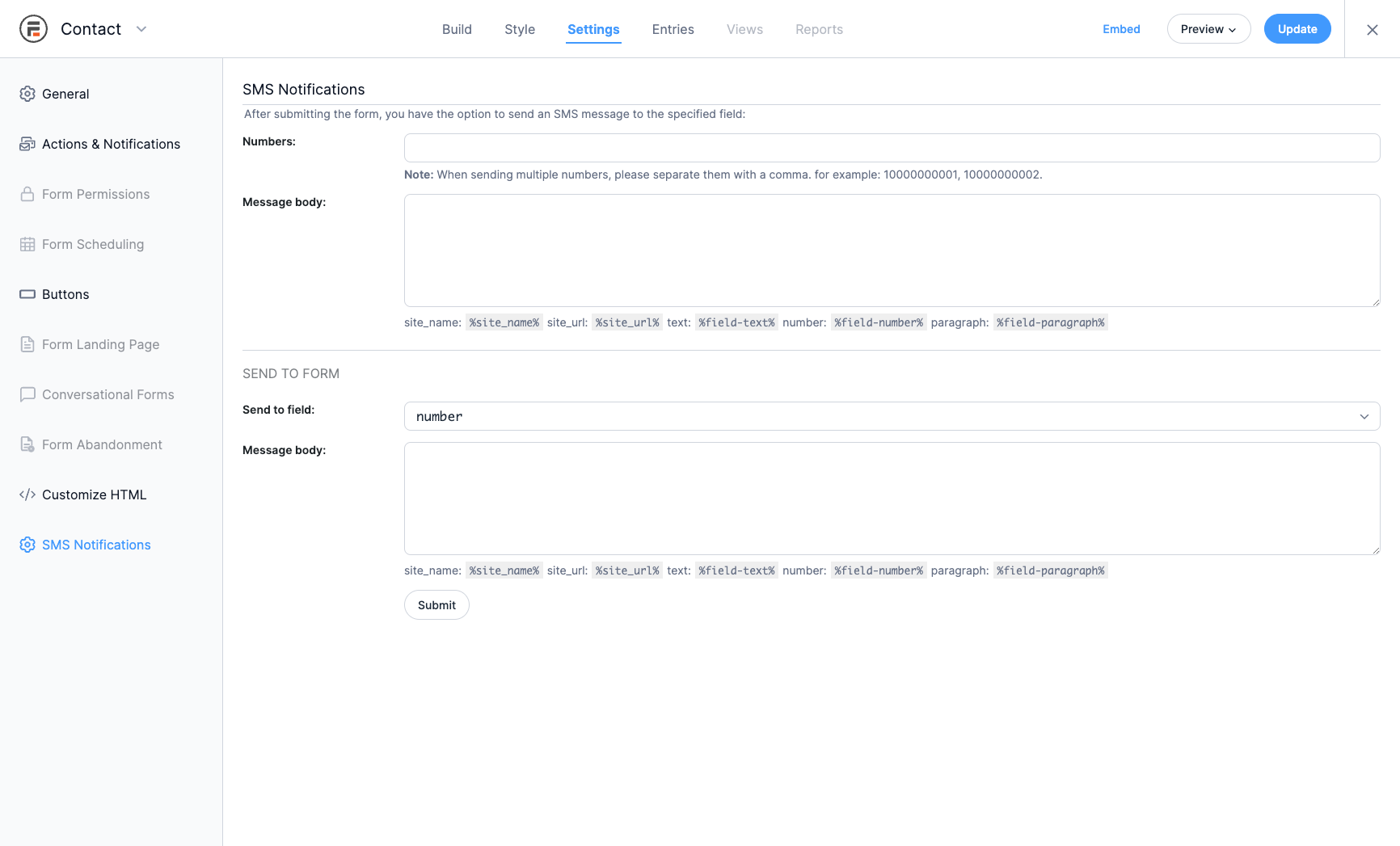Viewport: 1400px width, 846px height.
Task: Open the Entries tab
Action: point(673,29)
